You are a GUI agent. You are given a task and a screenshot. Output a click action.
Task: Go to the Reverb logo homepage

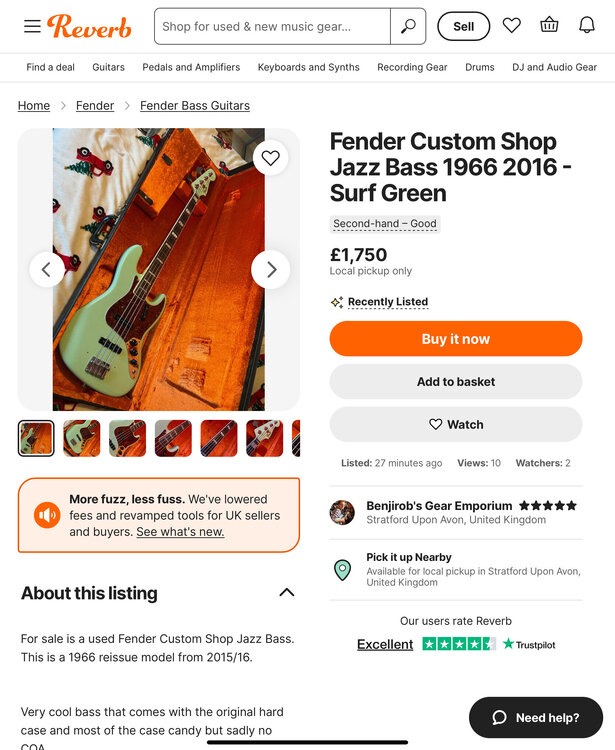point(89,26)
